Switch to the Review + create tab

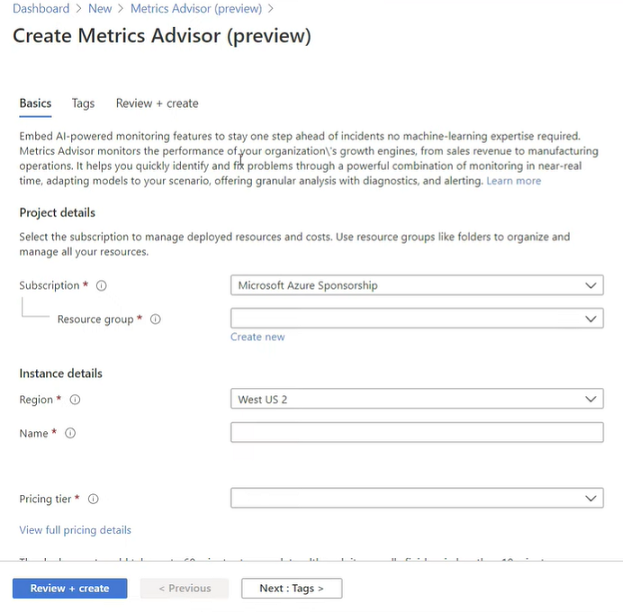click(157, 103)
